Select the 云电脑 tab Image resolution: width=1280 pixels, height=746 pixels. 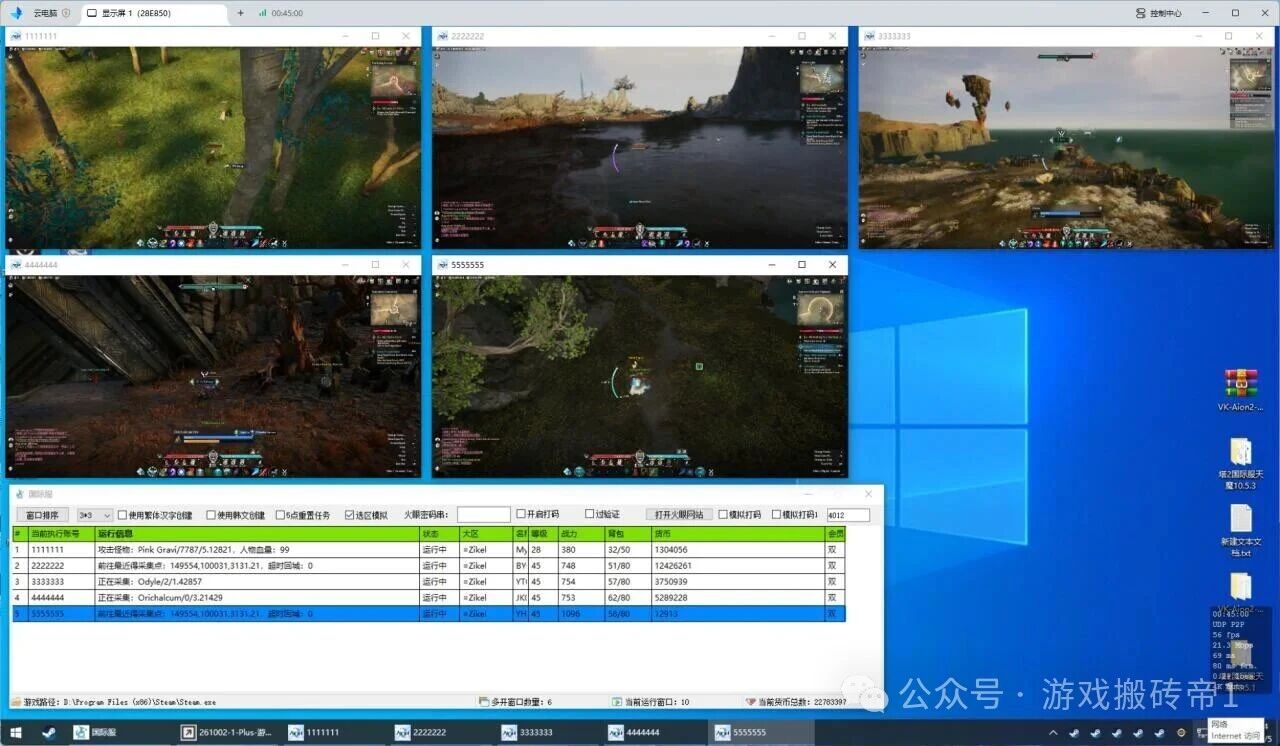click(52, 13)
